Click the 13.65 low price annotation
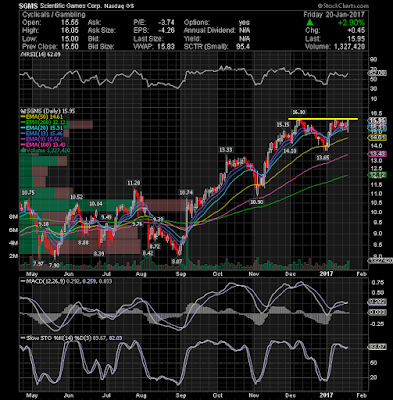 [323, 157]
